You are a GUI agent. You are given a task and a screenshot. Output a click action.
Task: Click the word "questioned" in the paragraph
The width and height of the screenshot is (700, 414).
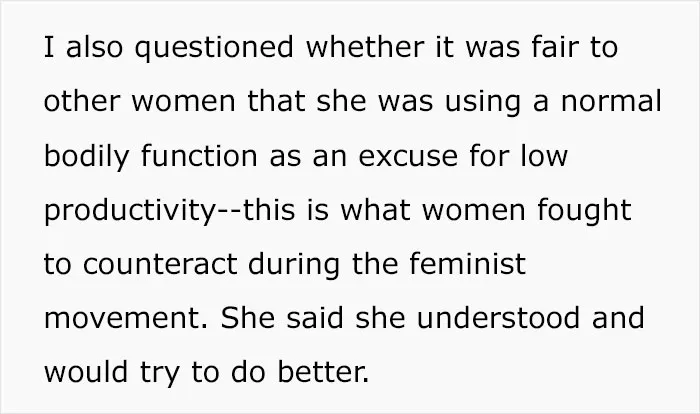214,48
